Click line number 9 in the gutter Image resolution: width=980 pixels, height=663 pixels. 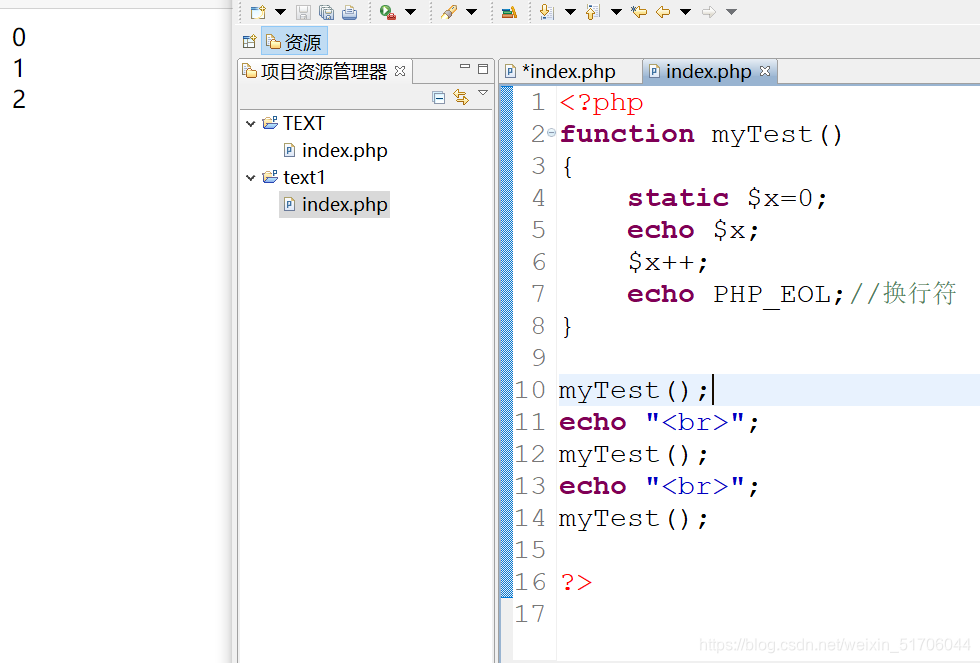539,358
